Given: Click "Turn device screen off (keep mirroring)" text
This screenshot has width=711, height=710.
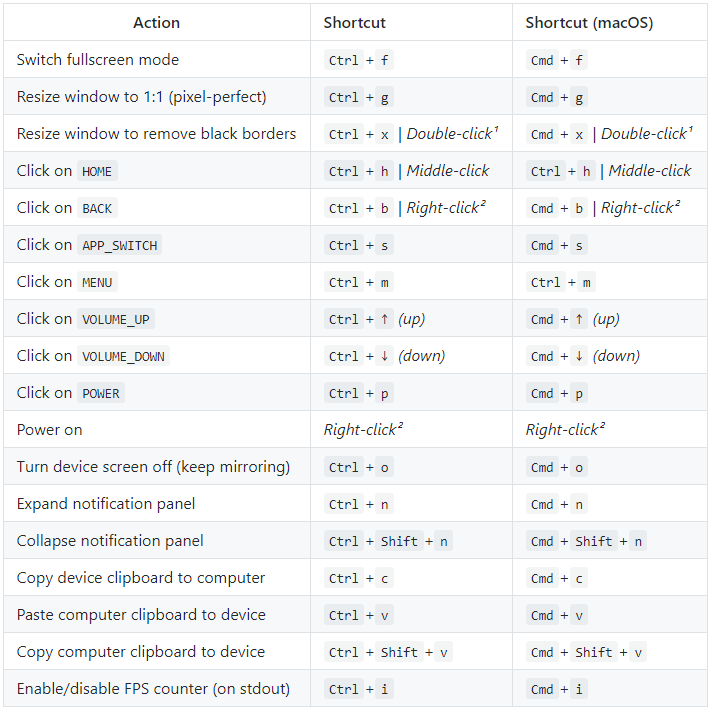Looking at the screenshot, I should click(x=151, y=467).
